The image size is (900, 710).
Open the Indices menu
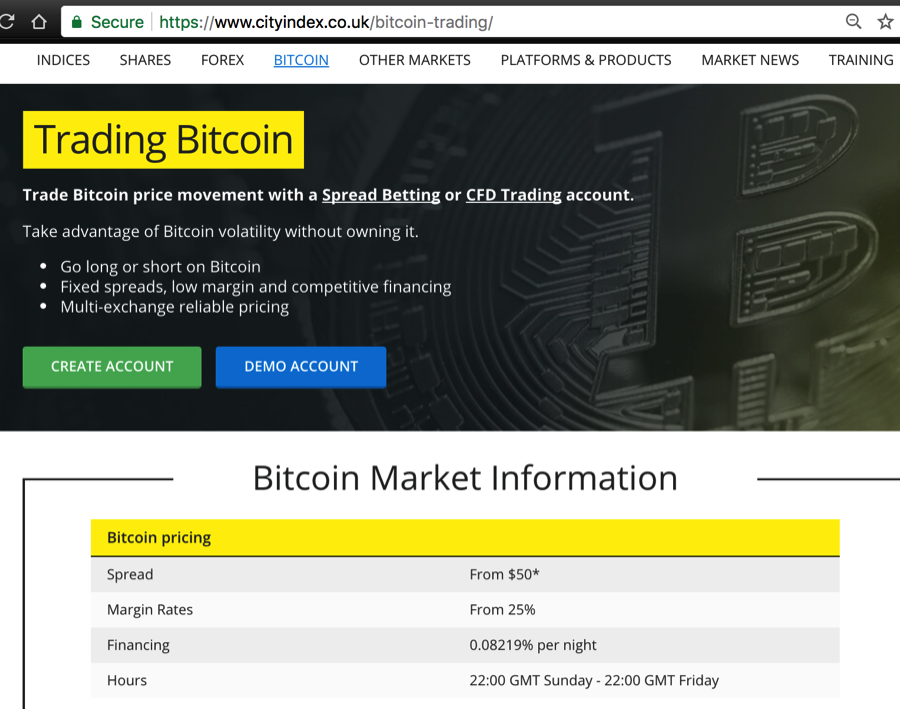(x=63, y=60)
